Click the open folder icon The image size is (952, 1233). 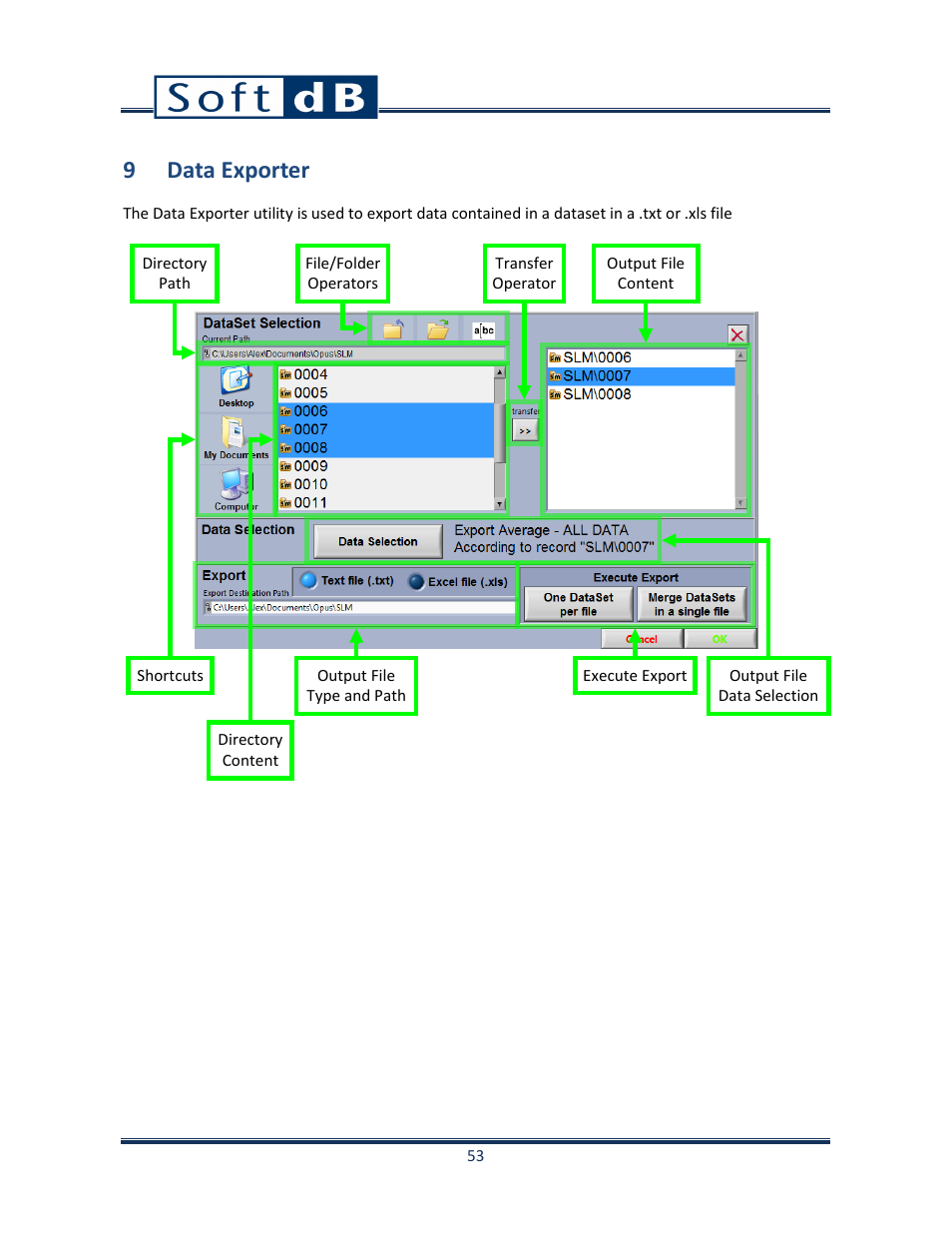point(437,329)
